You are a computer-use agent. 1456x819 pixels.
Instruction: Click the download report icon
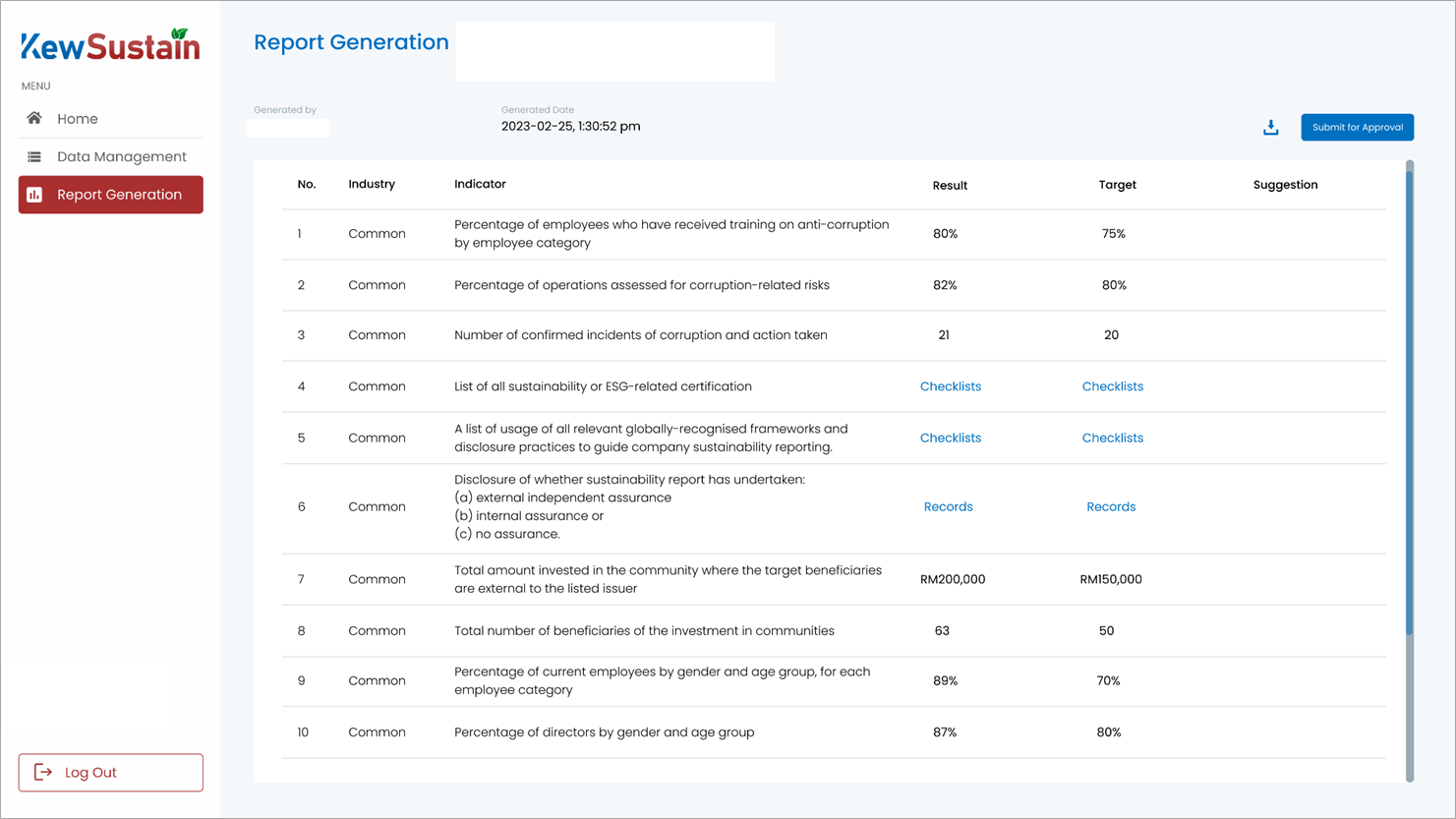(x=1270, y=127)
